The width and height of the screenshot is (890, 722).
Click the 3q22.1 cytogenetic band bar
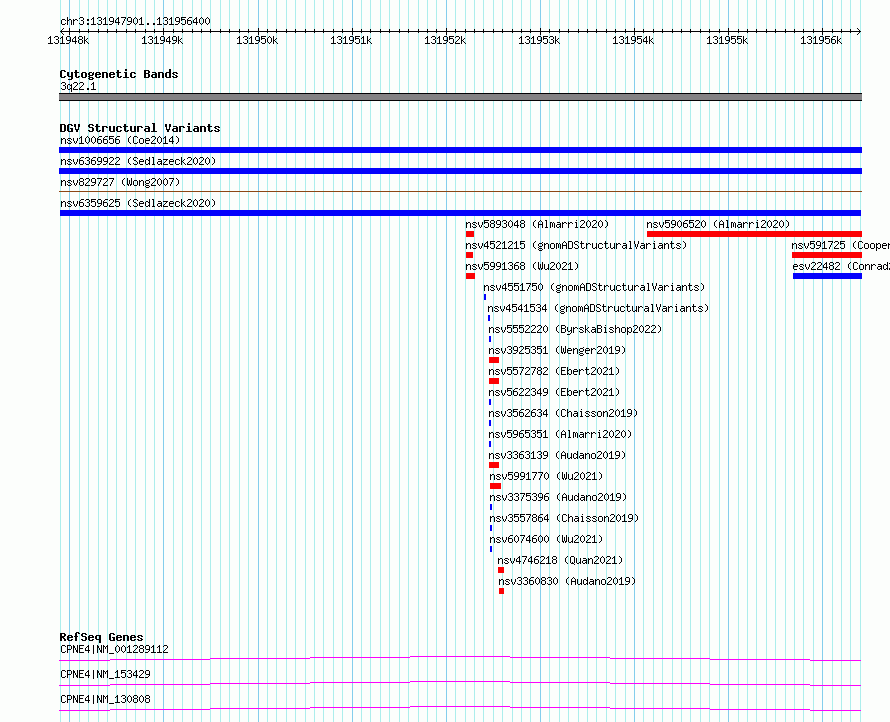click(x=460, y=97)
